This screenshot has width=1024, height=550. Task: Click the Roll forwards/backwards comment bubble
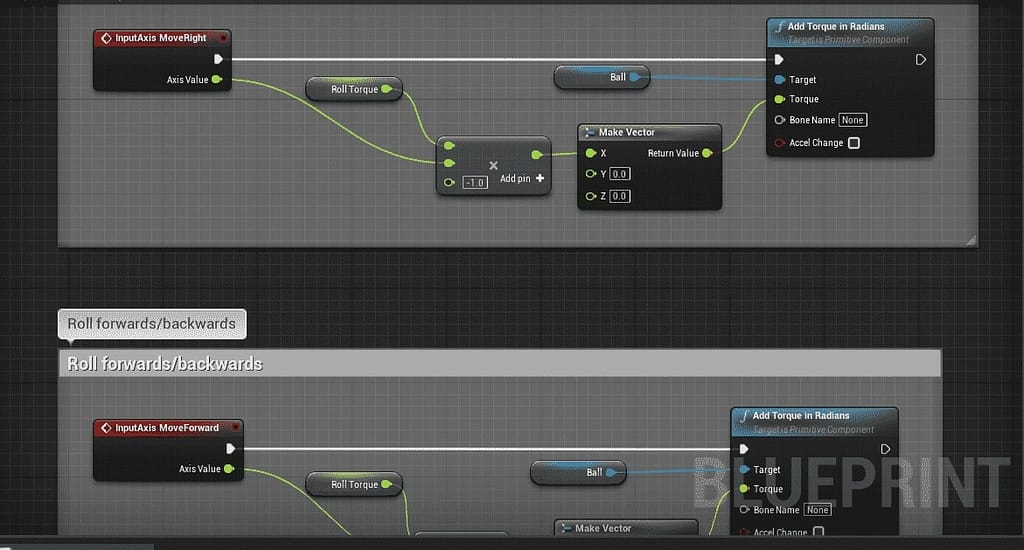click(152, 324)
